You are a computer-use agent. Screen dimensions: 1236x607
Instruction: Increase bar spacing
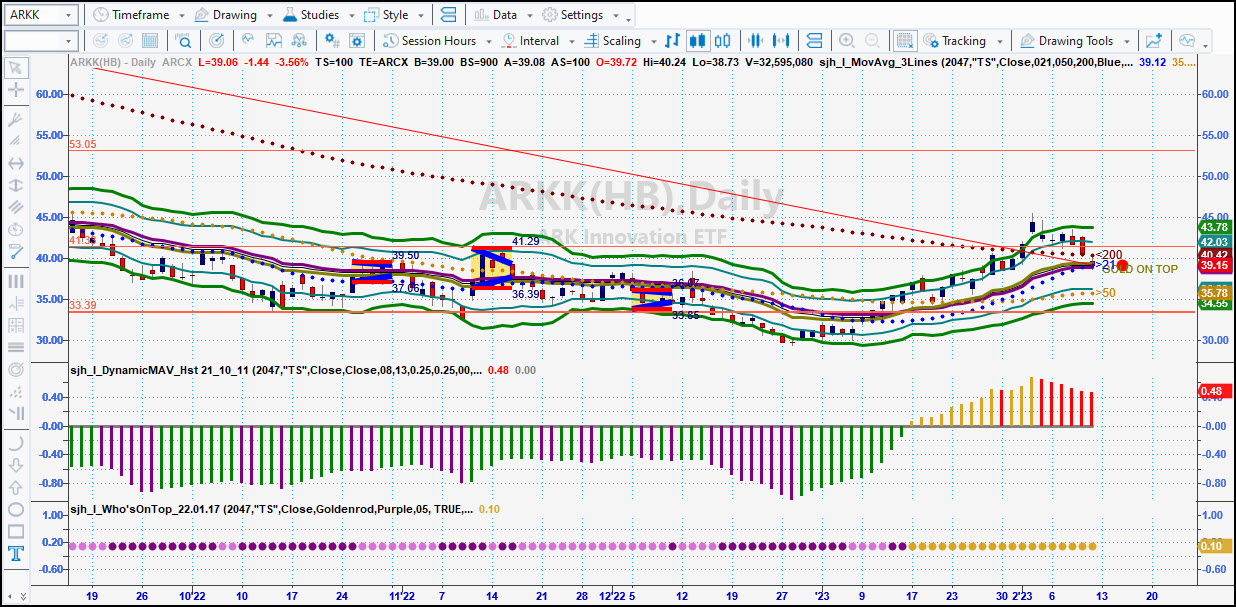tap(782, 41)
